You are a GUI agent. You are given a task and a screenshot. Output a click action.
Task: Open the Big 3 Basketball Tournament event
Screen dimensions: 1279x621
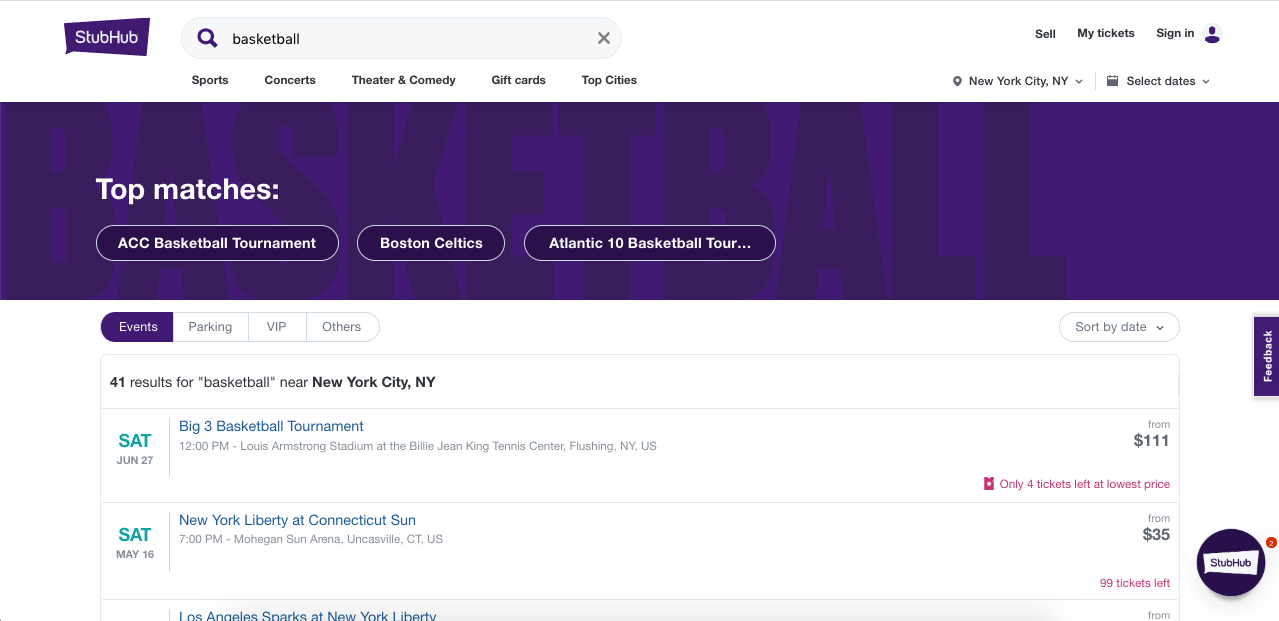pyautogui.click(x=271, y=426)
